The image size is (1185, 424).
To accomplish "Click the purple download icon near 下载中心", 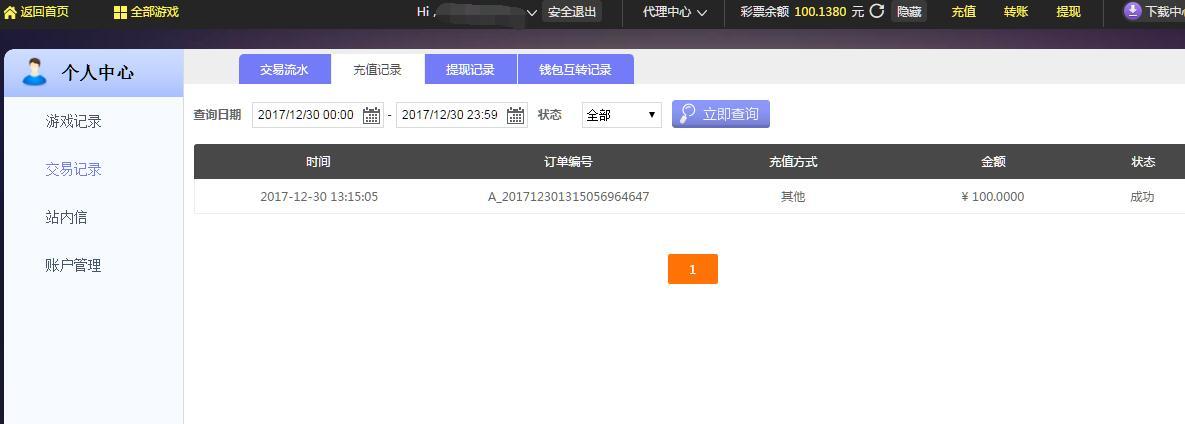I will pyautogui.click(x=1132, y=11).
